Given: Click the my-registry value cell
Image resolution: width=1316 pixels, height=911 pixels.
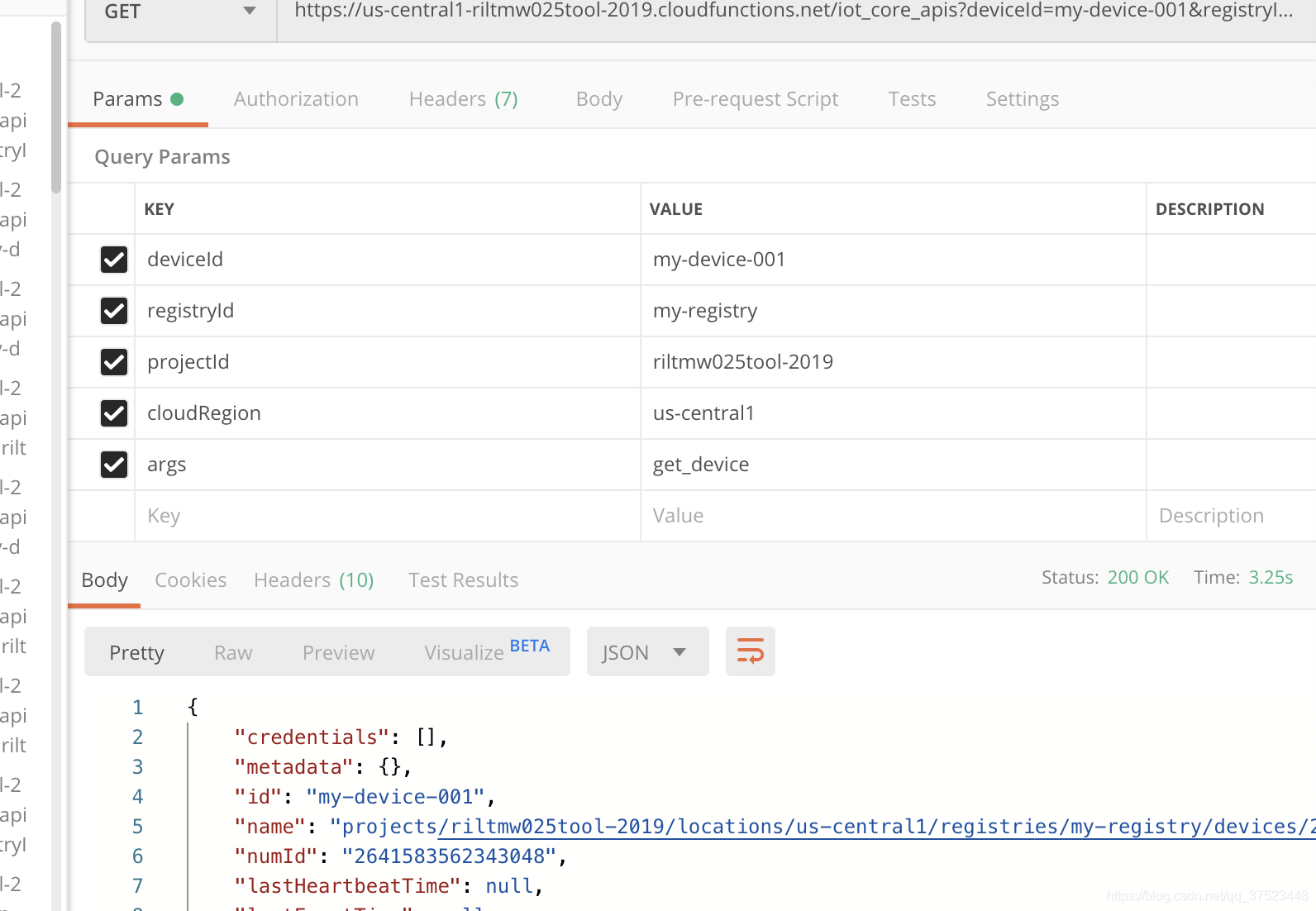Looking at the screenshot, I should coord(894,311).
